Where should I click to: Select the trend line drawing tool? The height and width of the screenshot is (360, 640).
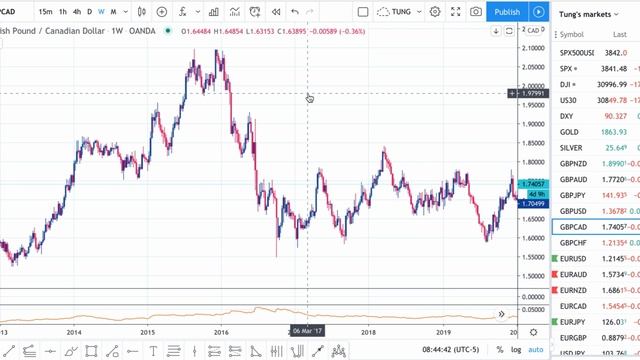click(9, 351)
